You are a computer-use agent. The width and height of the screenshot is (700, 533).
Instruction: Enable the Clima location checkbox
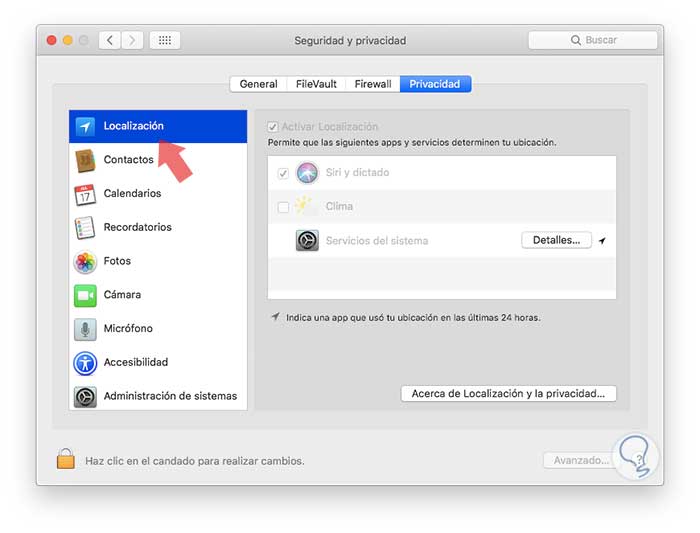tap(283, 207)
